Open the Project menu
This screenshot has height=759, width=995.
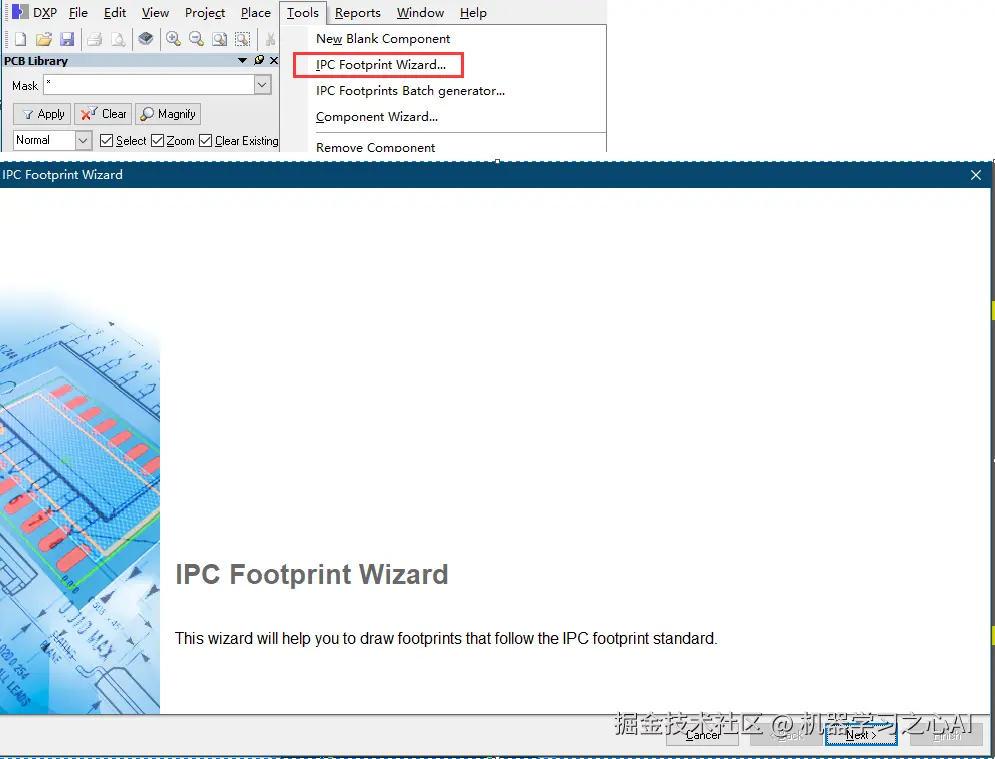[x=205, y=13]
